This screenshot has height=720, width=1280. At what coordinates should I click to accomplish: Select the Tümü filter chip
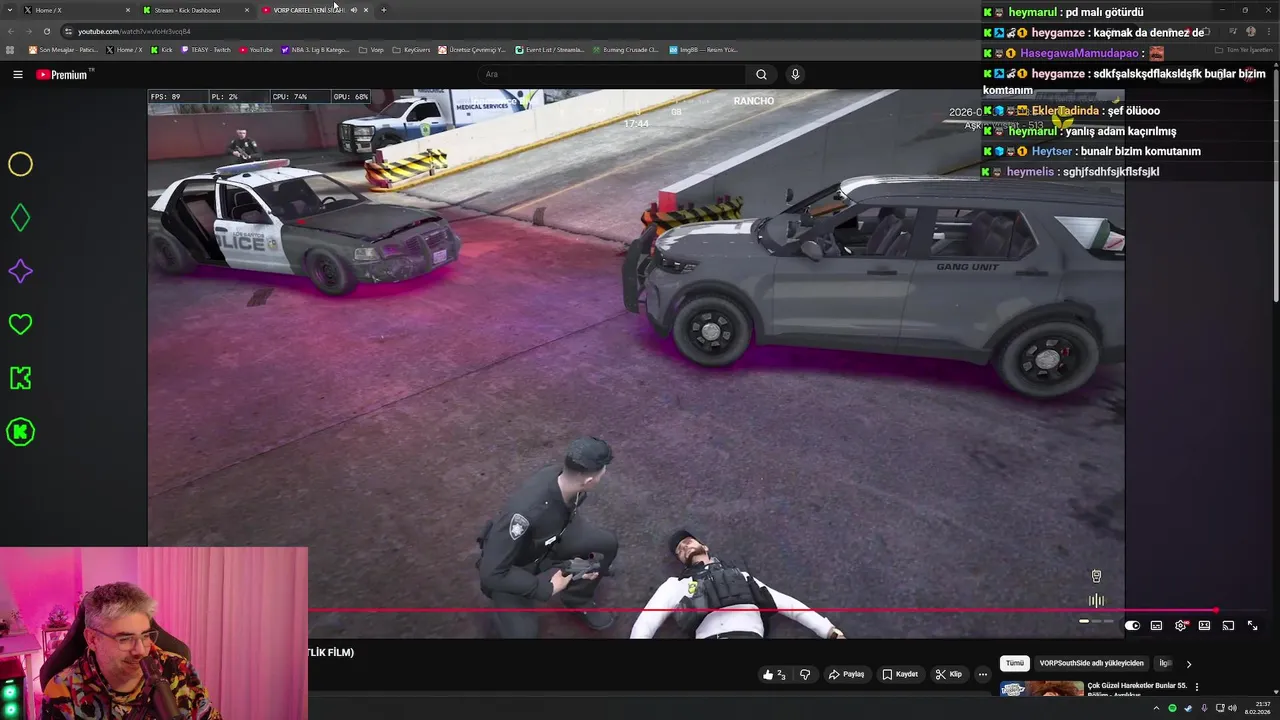click(1015, 663)
